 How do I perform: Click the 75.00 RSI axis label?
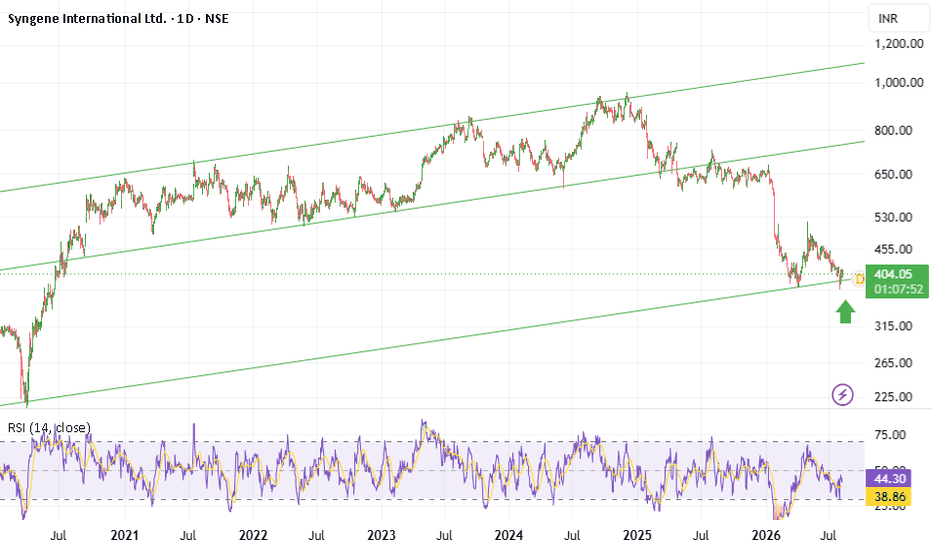tap(890, 435)
